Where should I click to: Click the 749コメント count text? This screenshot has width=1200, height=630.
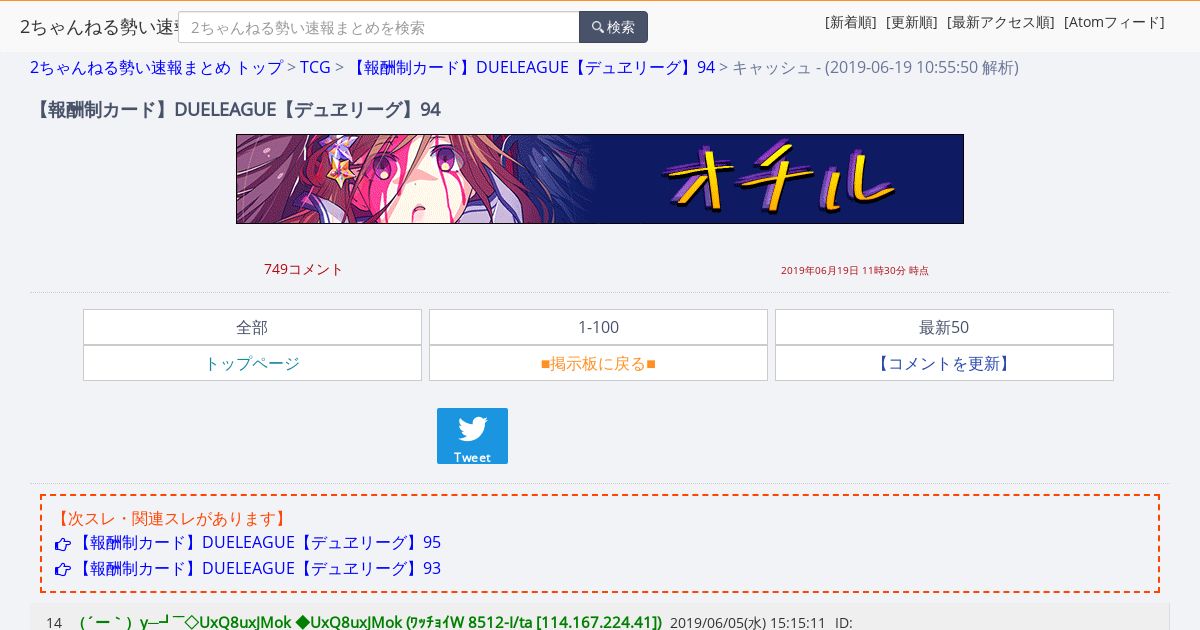tap(303, 269)
